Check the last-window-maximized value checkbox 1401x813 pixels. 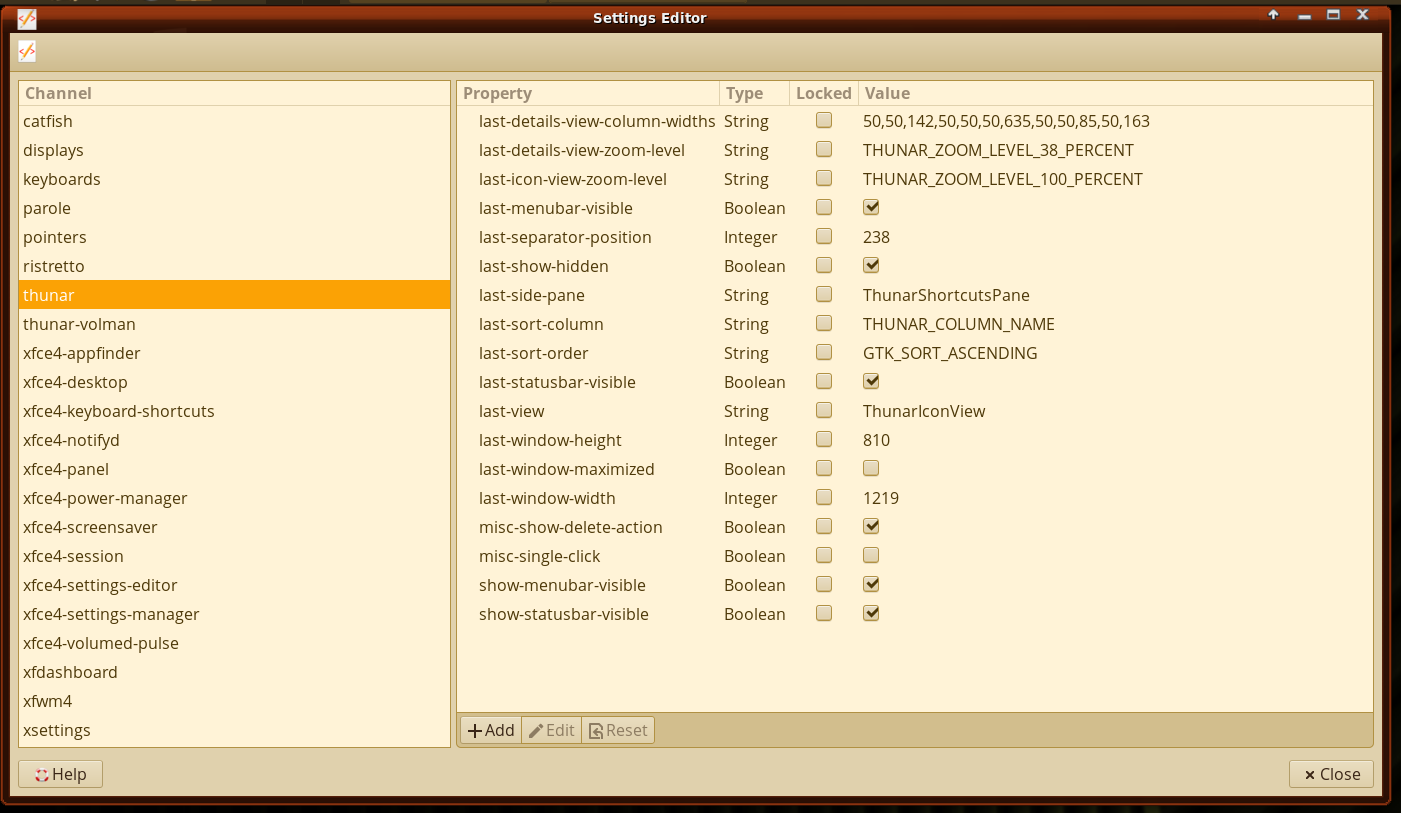tap(871, 469)
